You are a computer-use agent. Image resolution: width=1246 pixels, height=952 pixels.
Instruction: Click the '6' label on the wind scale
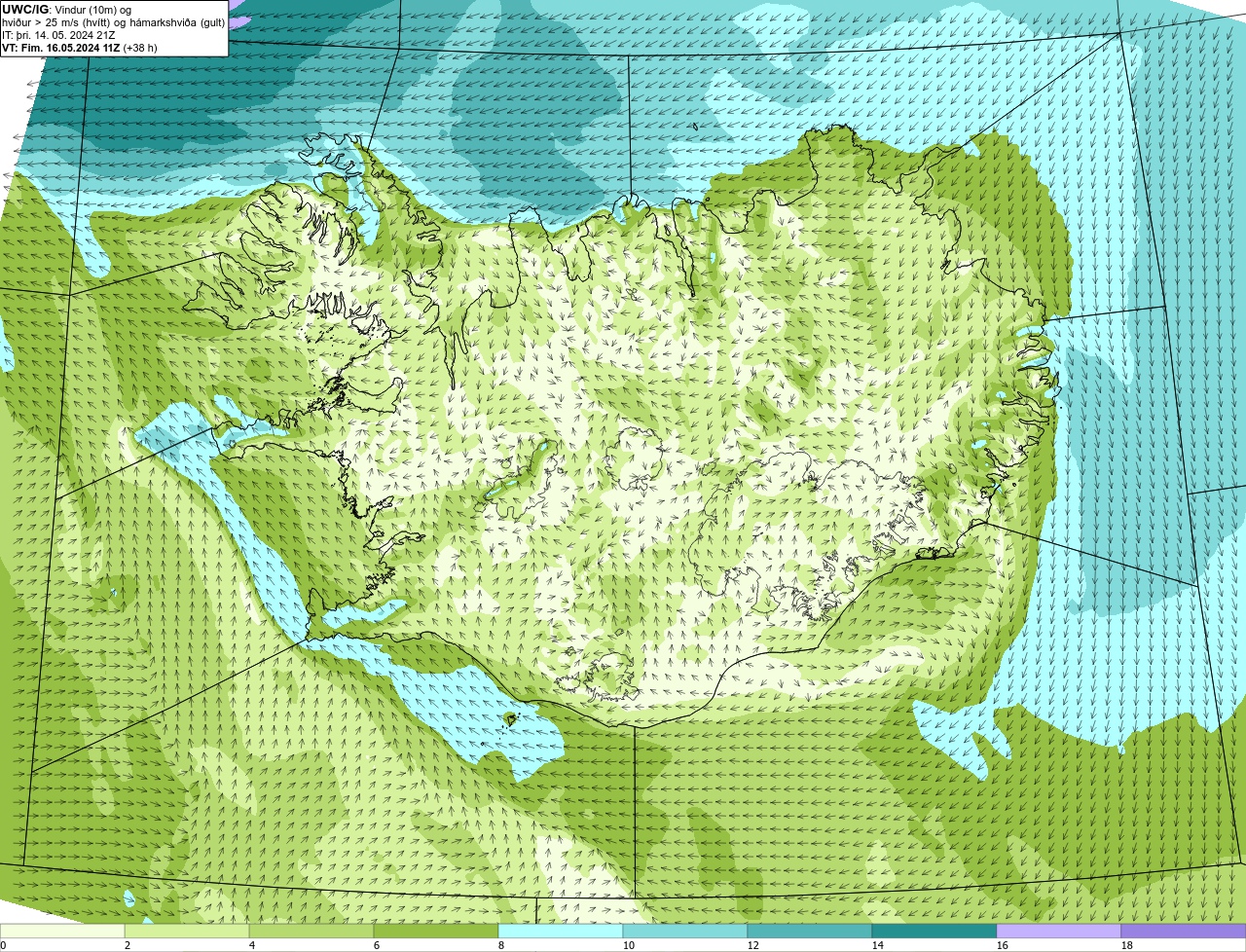pyautogui.click(x=377, y=945)
